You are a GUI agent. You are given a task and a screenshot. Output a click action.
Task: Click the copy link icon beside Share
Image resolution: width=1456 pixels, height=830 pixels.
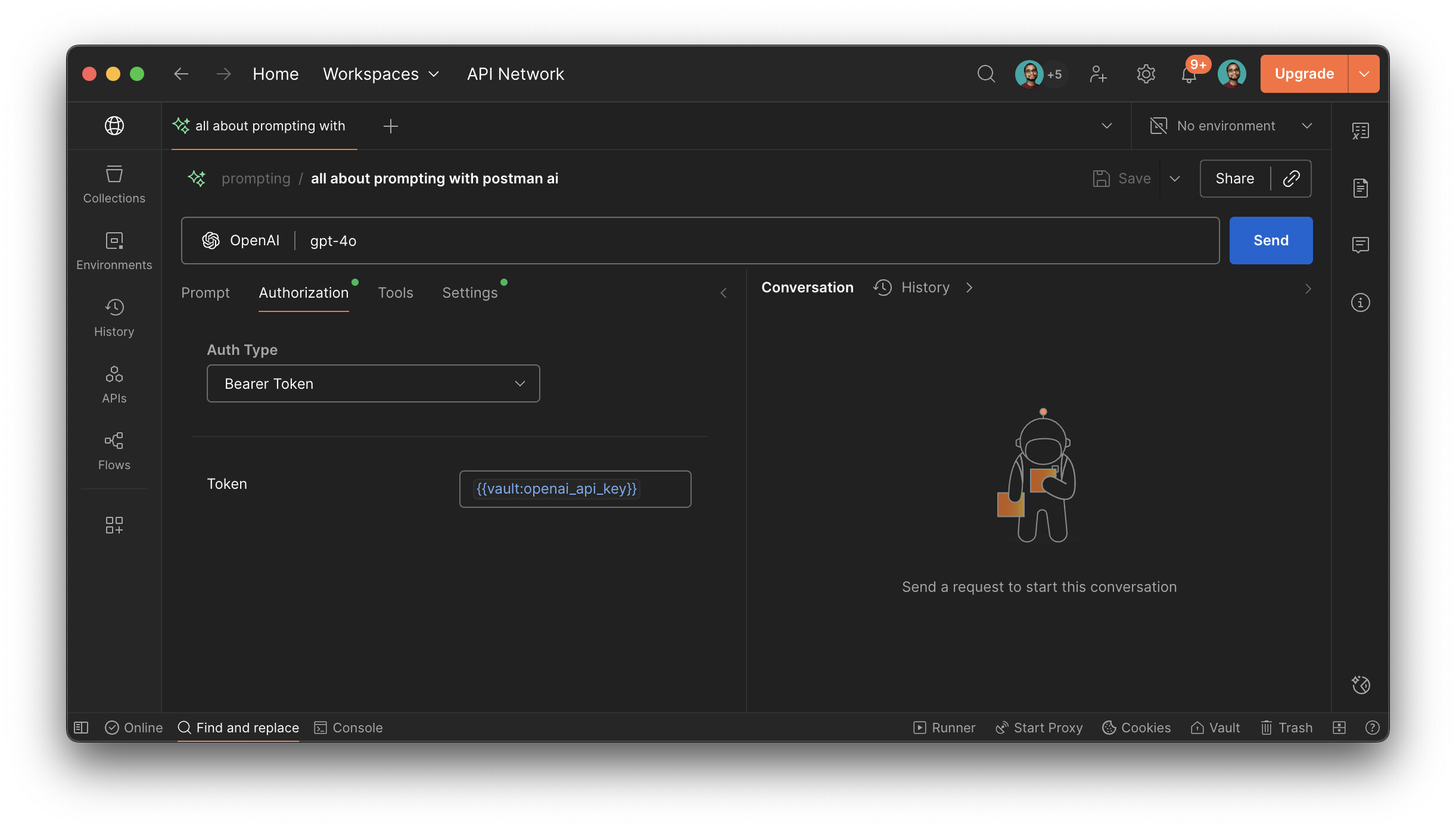click(1291, 179)
